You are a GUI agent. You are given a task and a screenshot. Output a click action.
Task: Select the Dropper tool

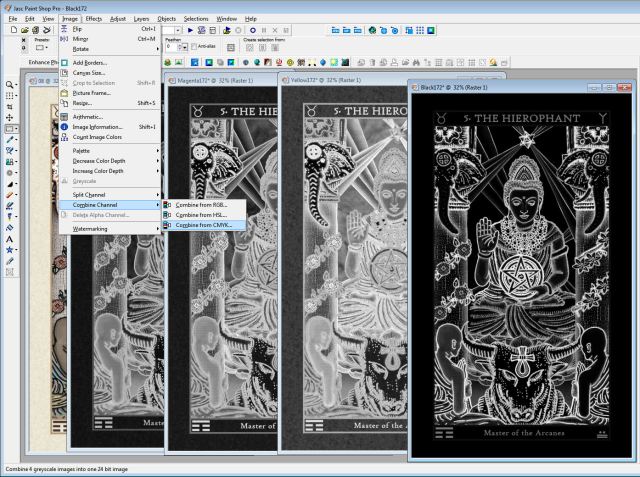pyautogui.click(x=10, y=139)
